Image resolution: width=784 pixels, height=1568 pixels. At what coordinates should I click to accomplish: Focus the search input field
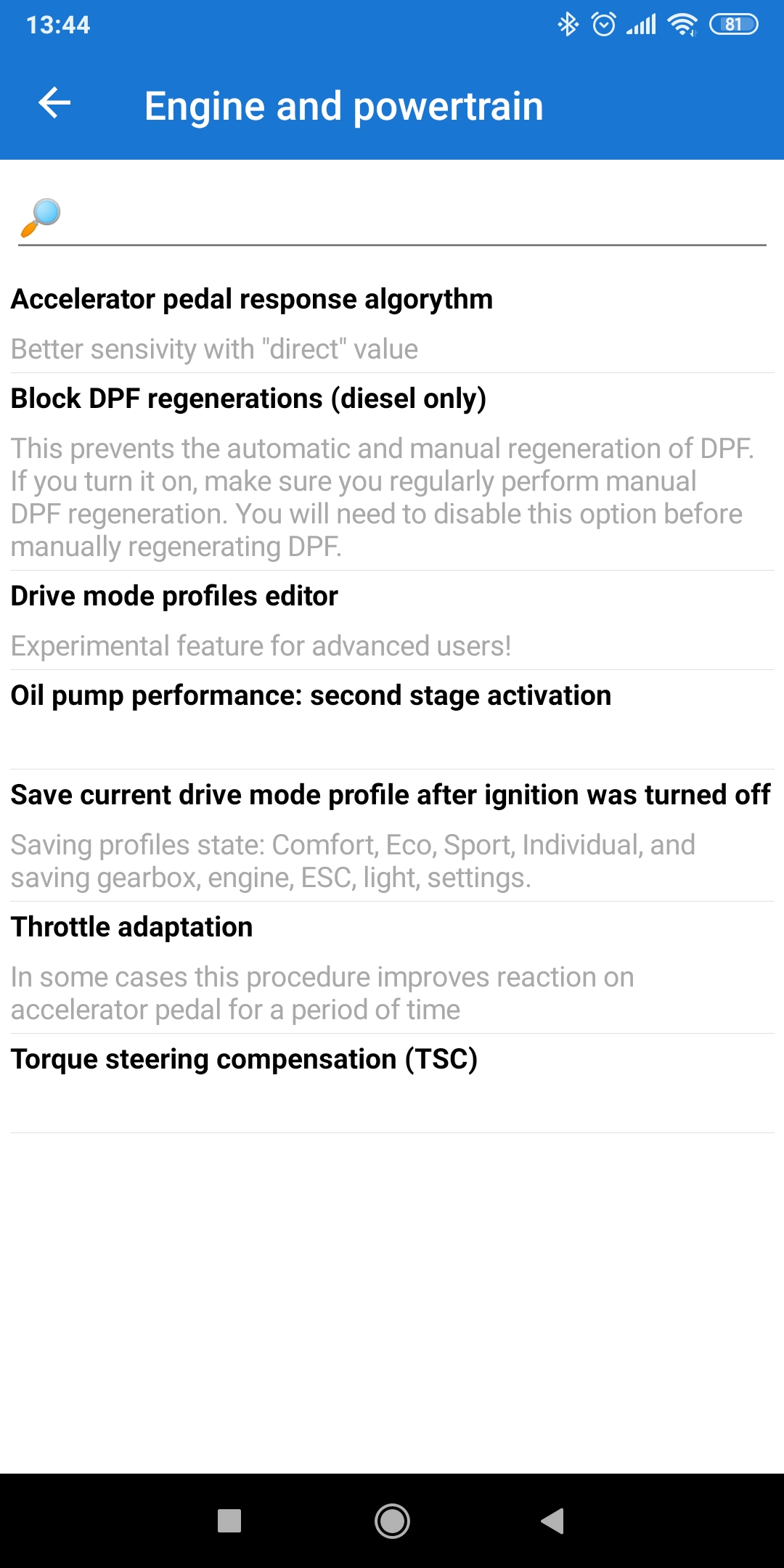click(x=414, y=218)
